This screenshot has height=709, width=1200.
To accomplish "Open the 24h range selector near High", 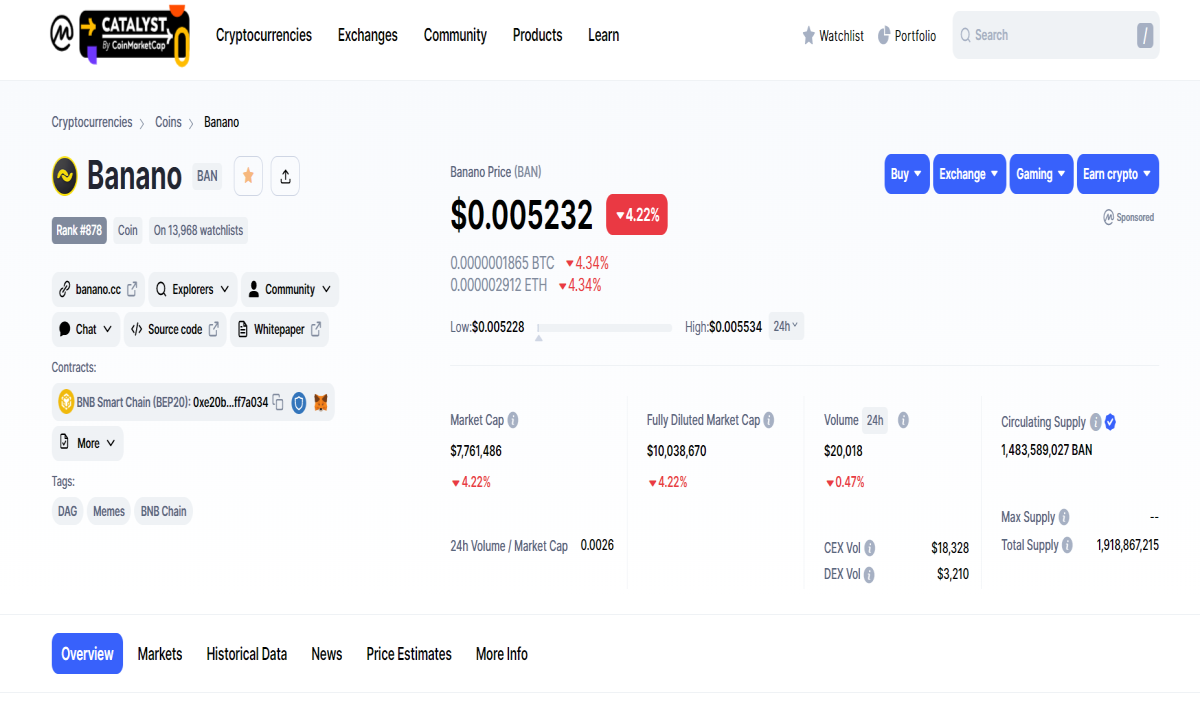I will click(x=786, y=326).
